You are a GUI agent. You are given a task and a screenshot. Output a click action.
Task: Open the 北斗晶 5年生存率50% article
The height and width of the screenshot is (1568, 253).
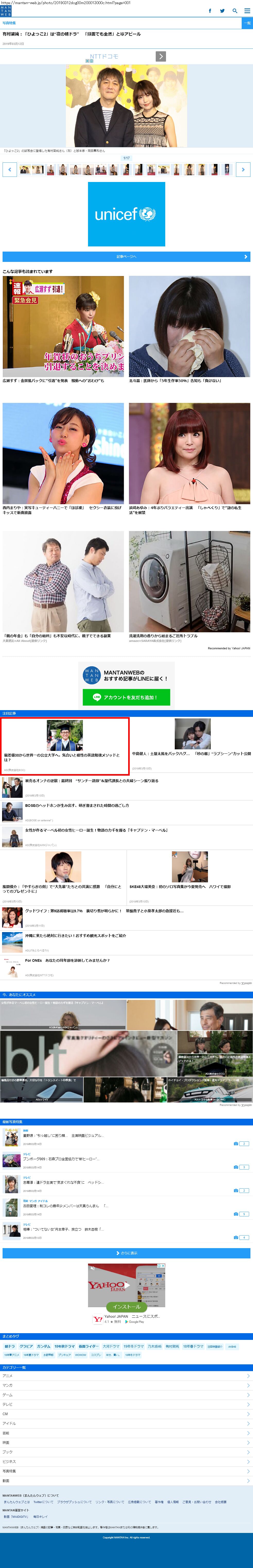[x=190, y=329]
